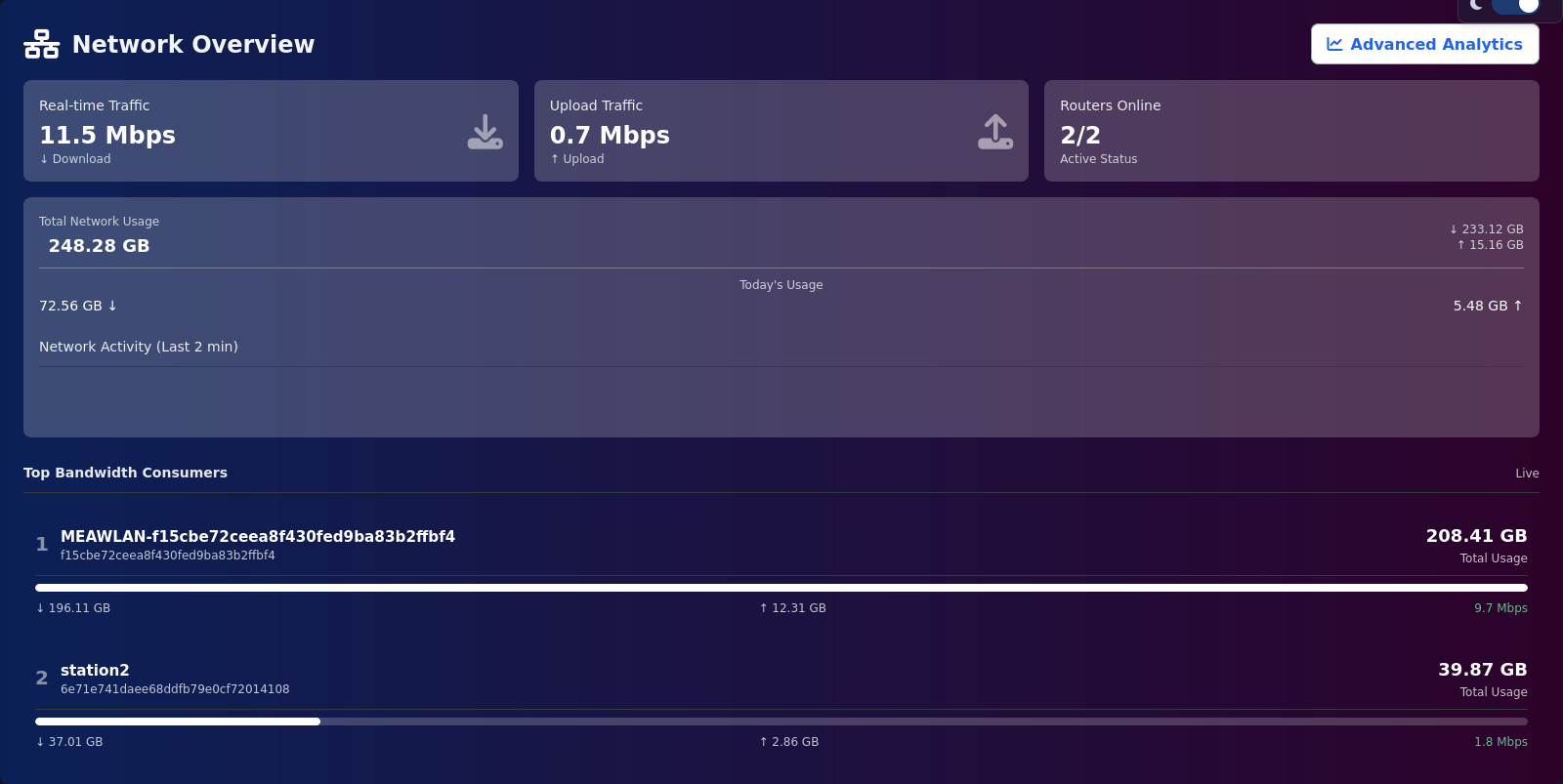Click the upload tray icon on Upload Traffic
Viewport: 1563px width, 784px height.
tap(994, 130)
